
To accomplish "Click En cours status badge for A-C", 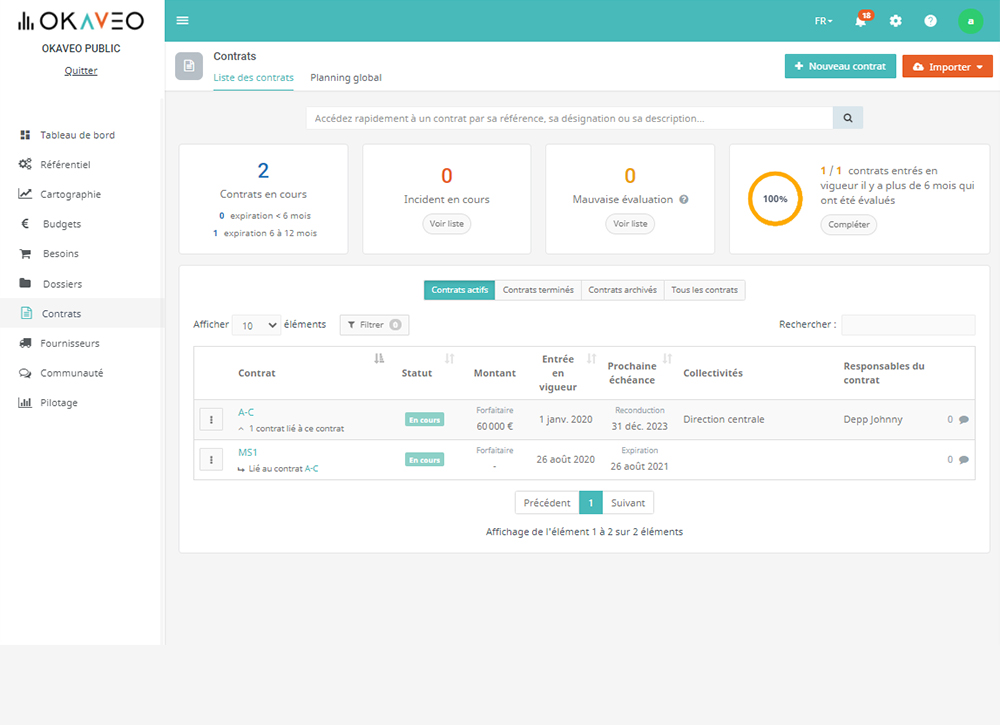I will (x=424, y=420).
